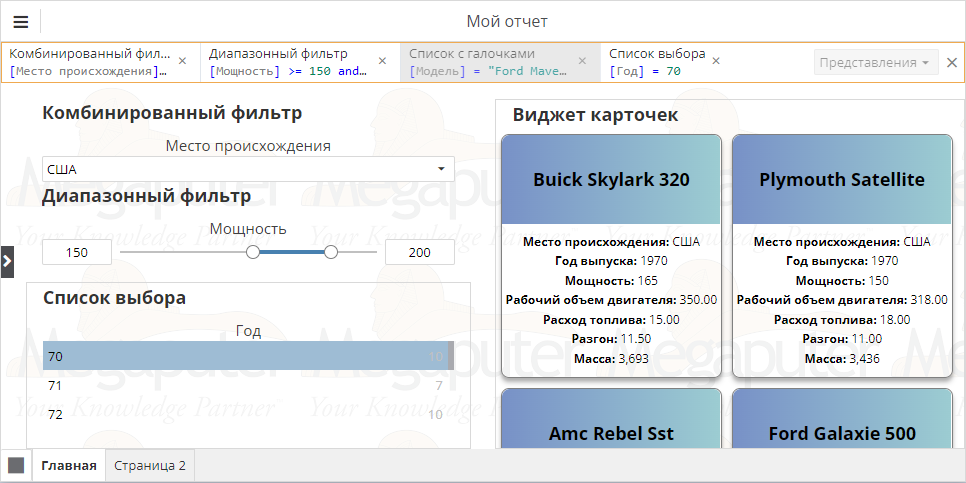
Task: Open the Amc Rebel Sst card
Action: tap(611, 419)
